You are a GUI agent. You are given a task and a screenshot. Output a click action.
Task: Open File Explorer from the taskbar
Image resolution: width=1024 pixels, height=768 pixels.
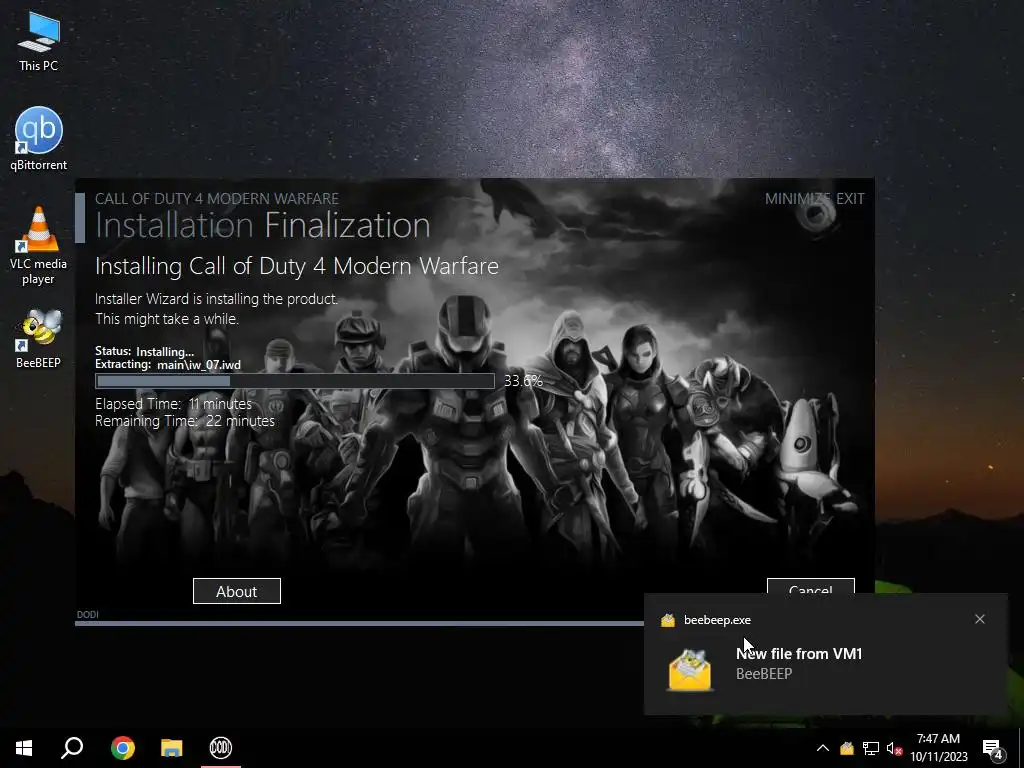pos(172,748)
